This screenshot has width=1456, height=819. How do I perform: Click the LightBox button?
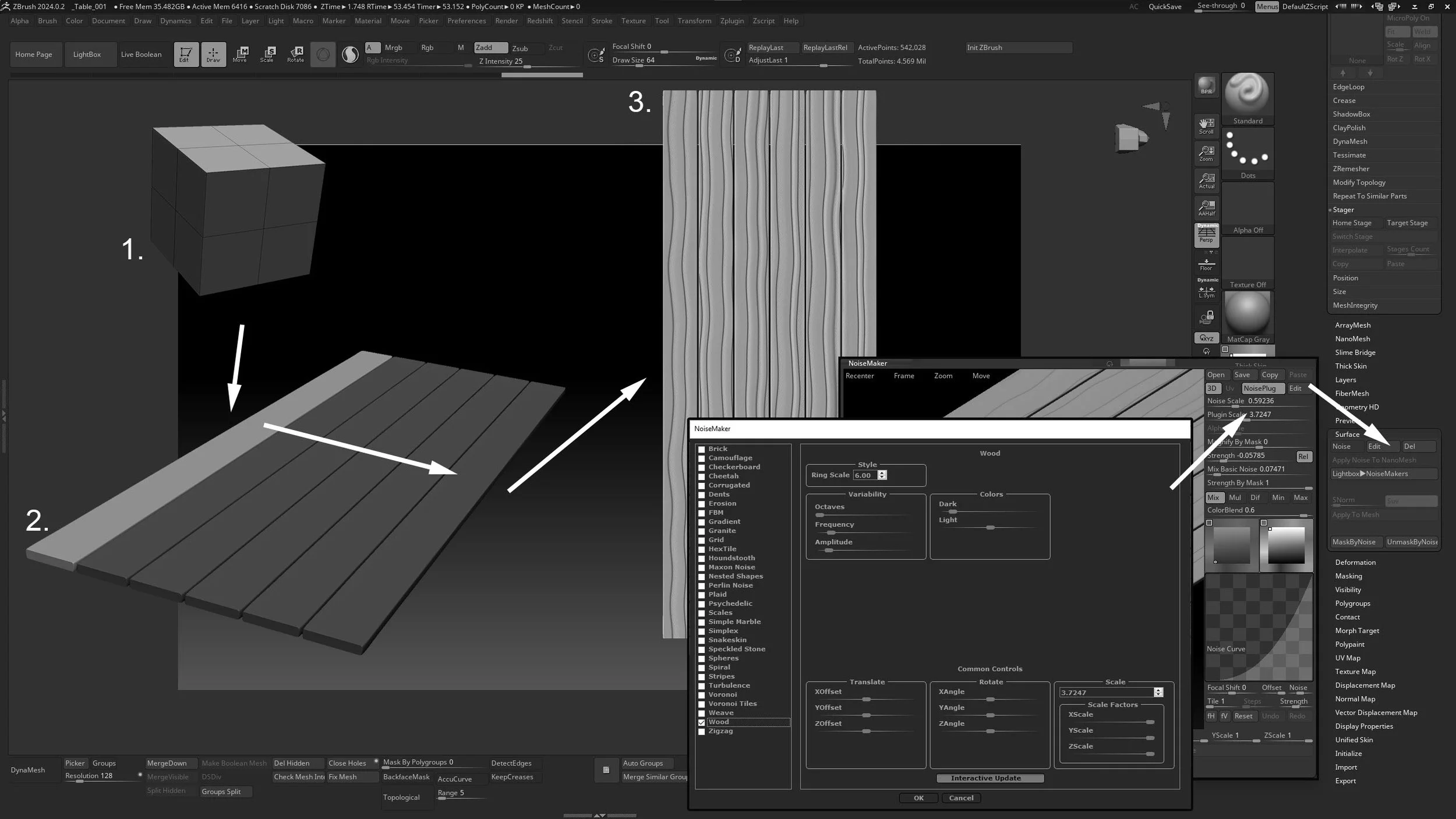coord(87,54)
